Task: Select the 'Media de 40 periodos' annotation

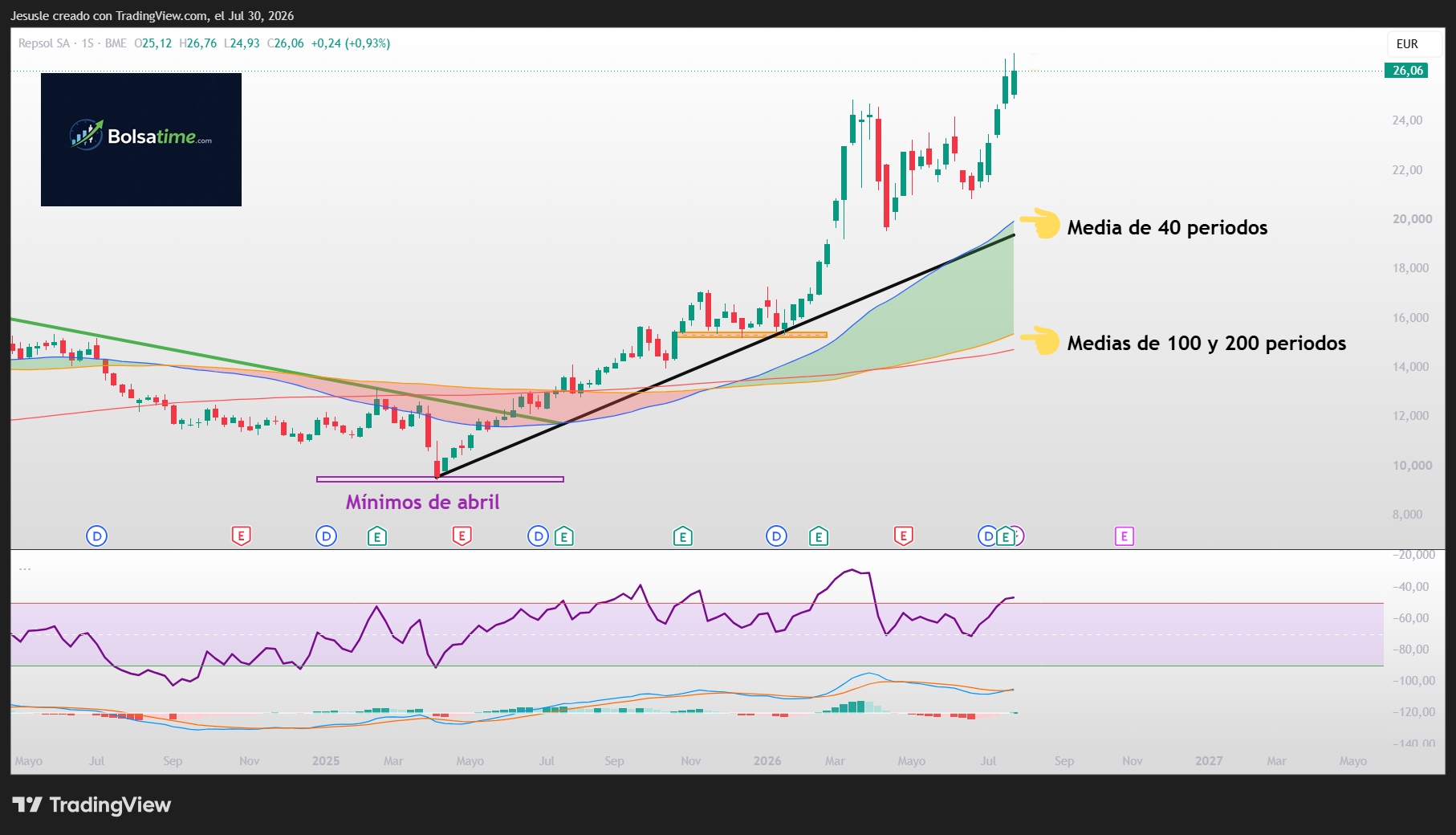Action: tap(1167, 228)
